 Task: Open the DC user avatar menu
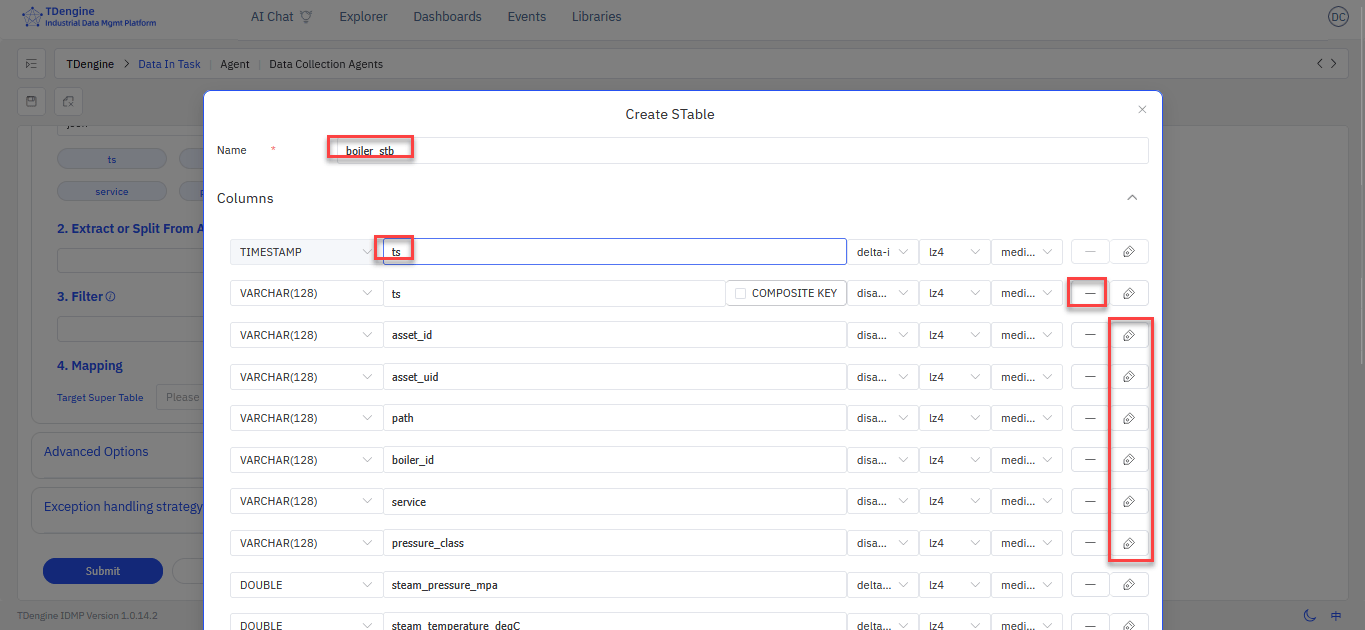click(1337, 17)
